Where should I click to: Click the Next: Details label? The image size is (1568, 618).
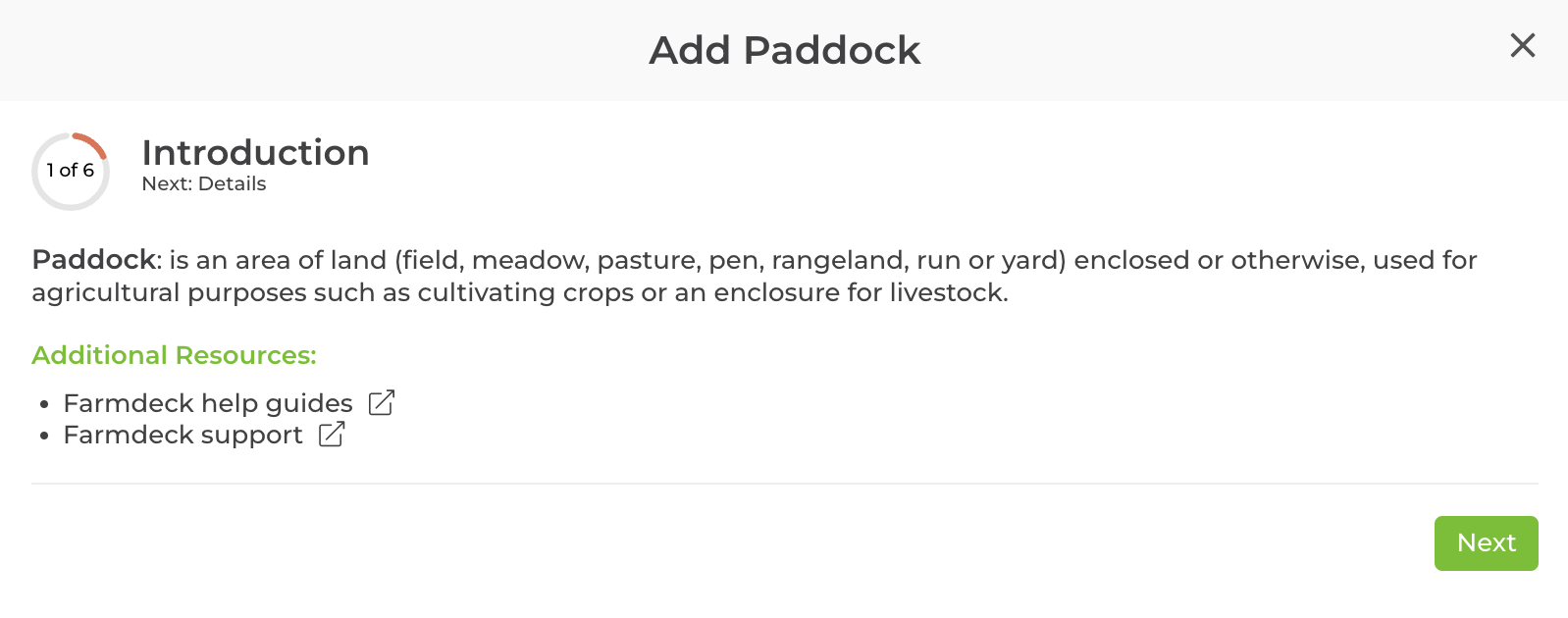click(203, 182)
